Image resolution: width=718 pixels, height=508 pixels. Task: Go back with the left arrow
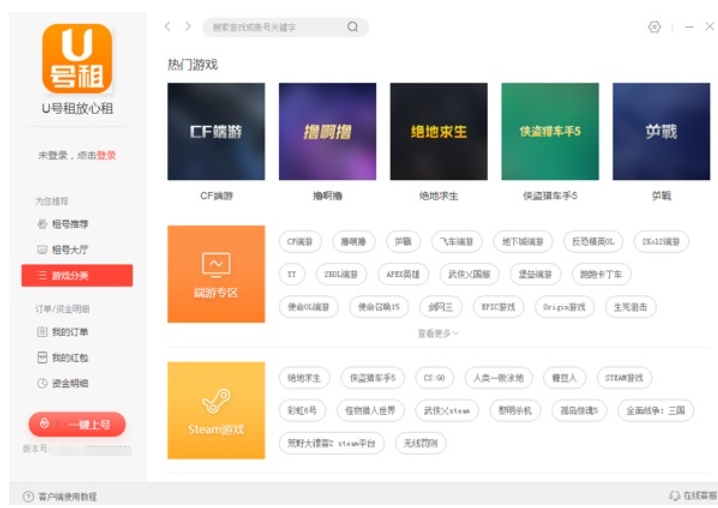pyautogui.click(x=168, y=27)
